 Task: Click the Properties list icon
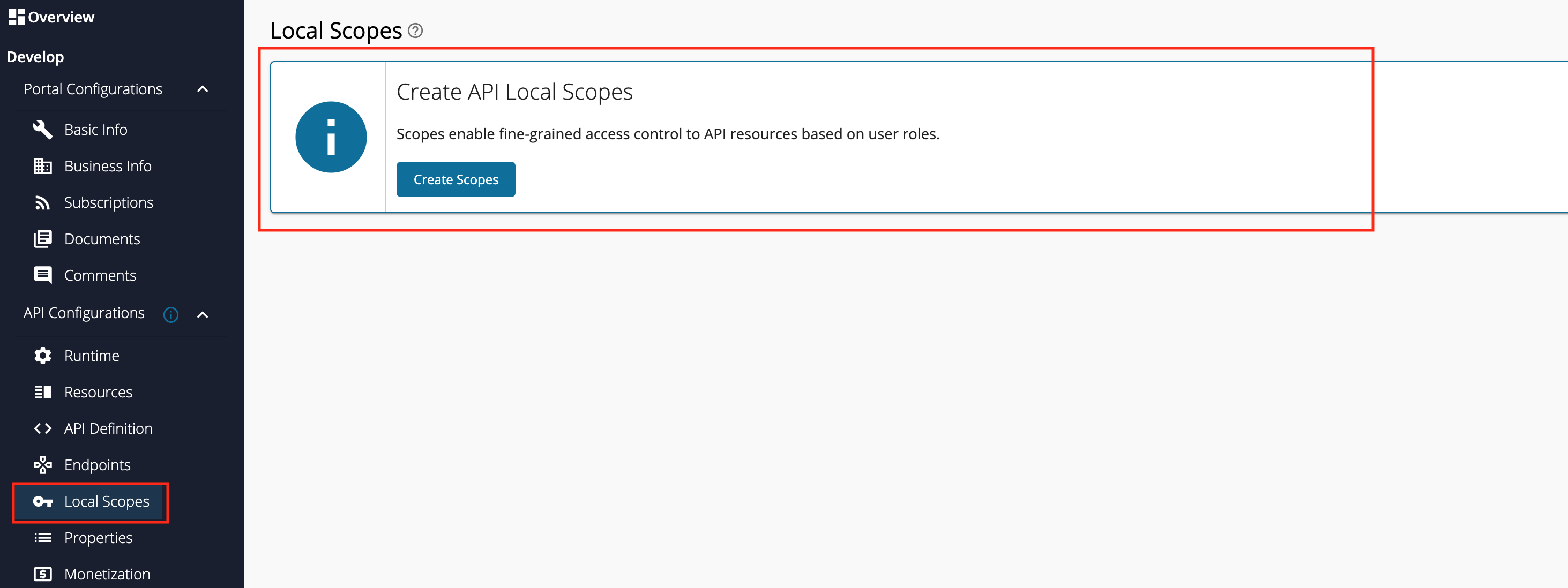pos(43,538)
